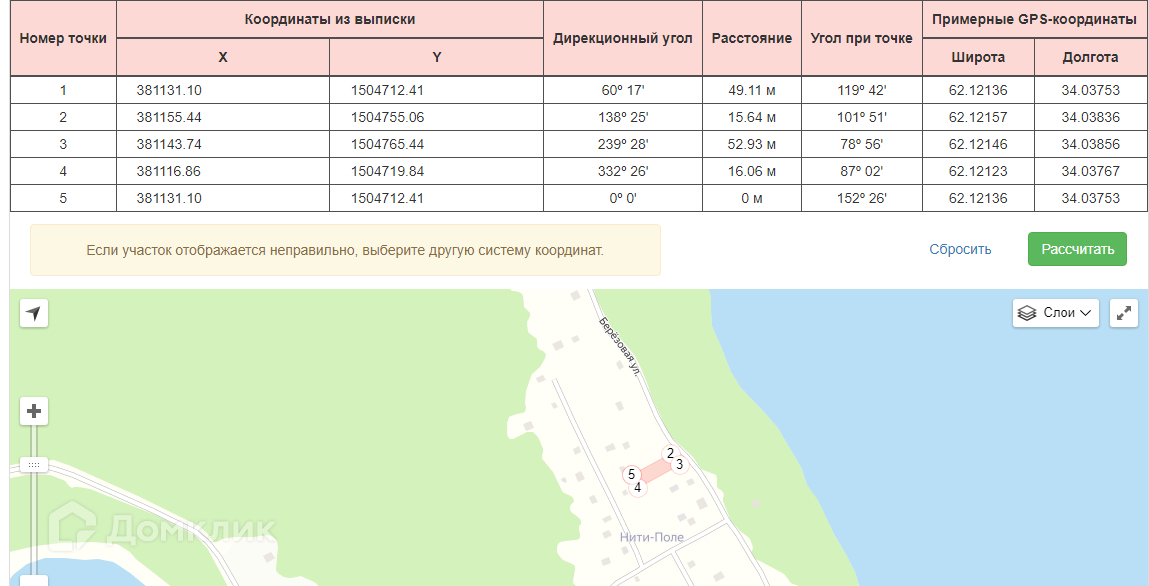Viewport: 1149px width, 586px height.
Task: Select Y coordinate cell 1504765.44
Action: coord(387,144)
